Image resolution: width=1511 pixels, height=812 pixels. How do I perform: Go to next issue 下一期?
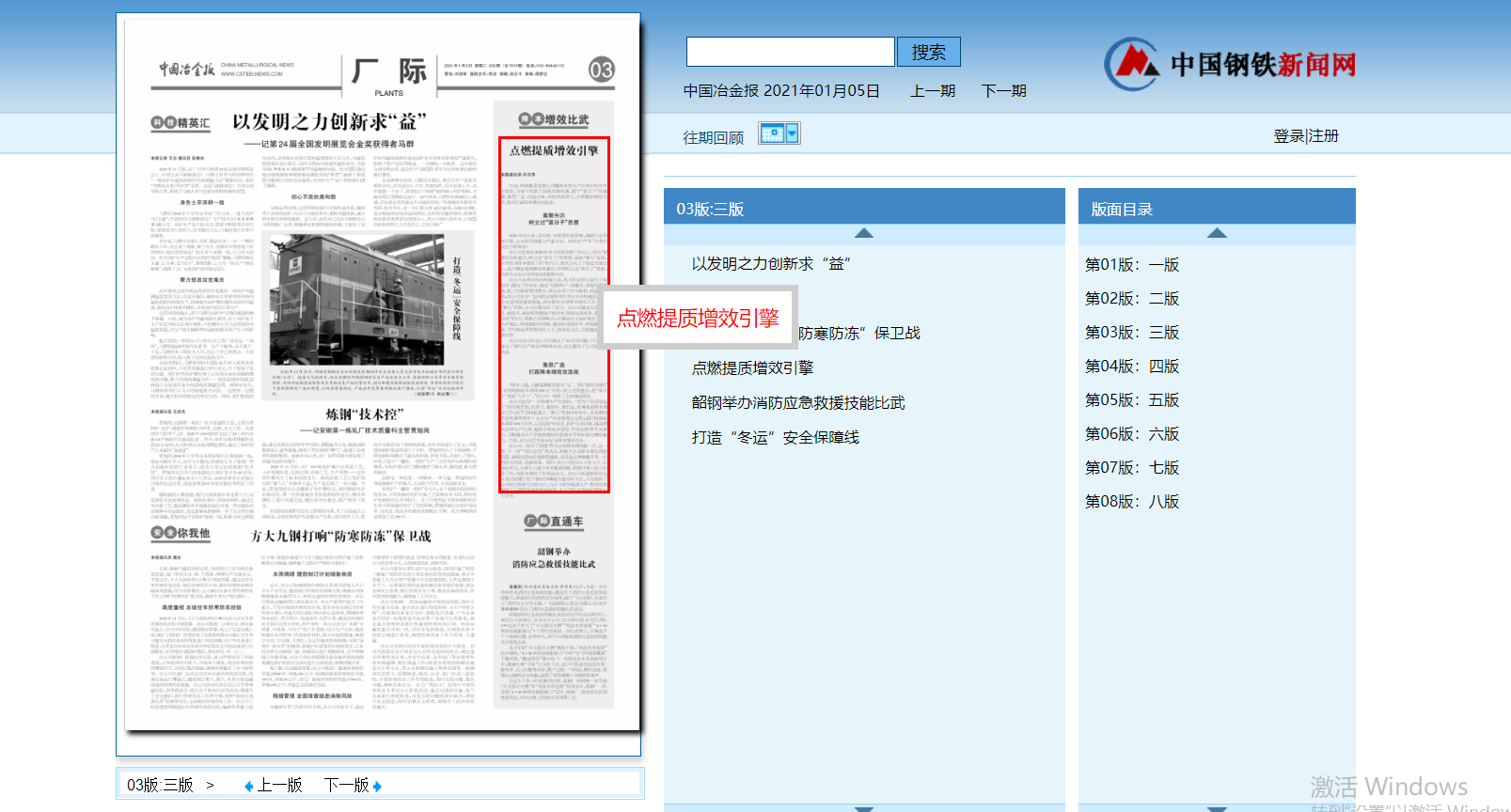pos(1004,91)
